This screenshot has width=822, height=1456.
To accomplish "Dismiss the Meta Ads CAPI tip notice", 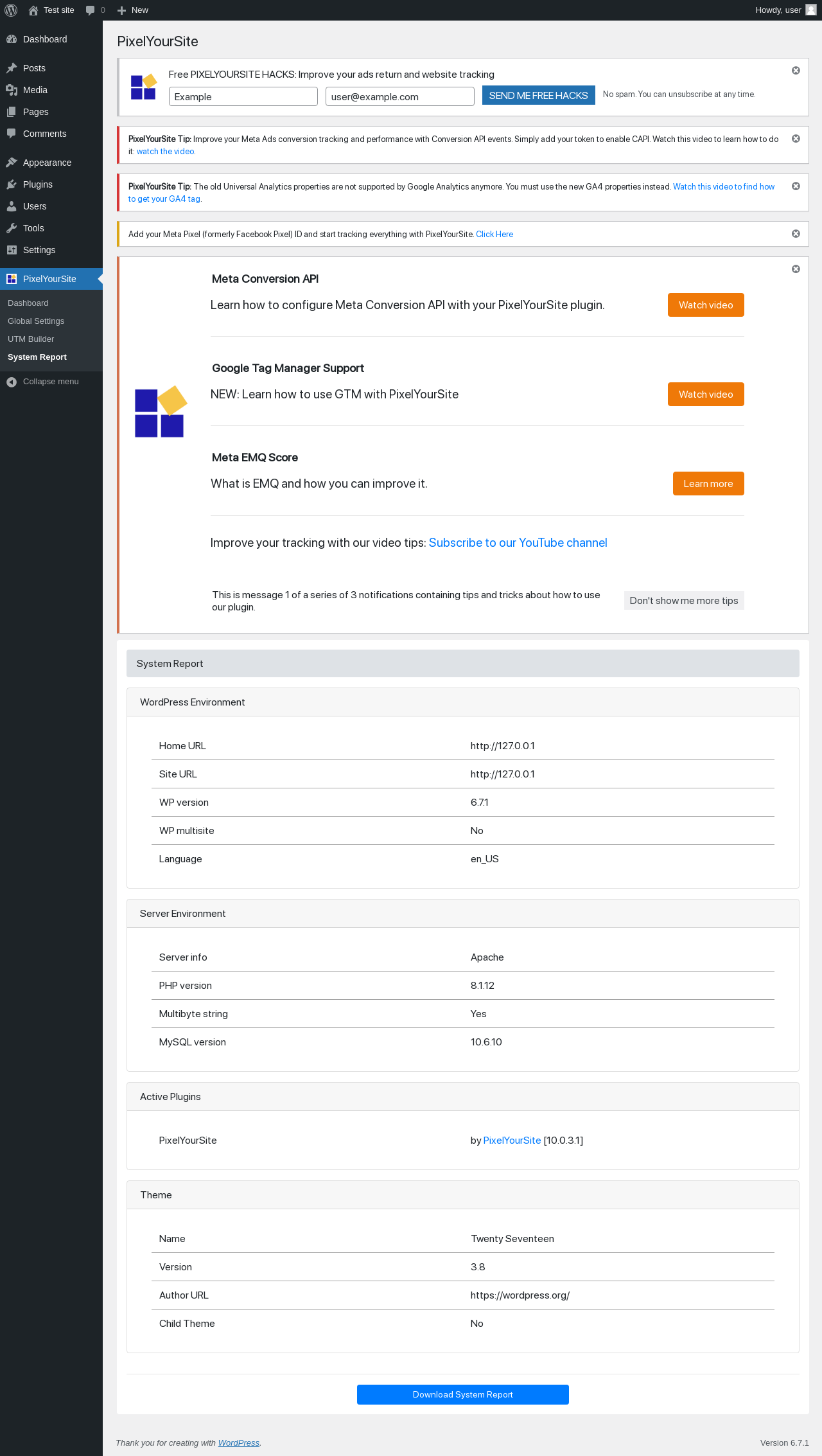I will tap(796, 139).
